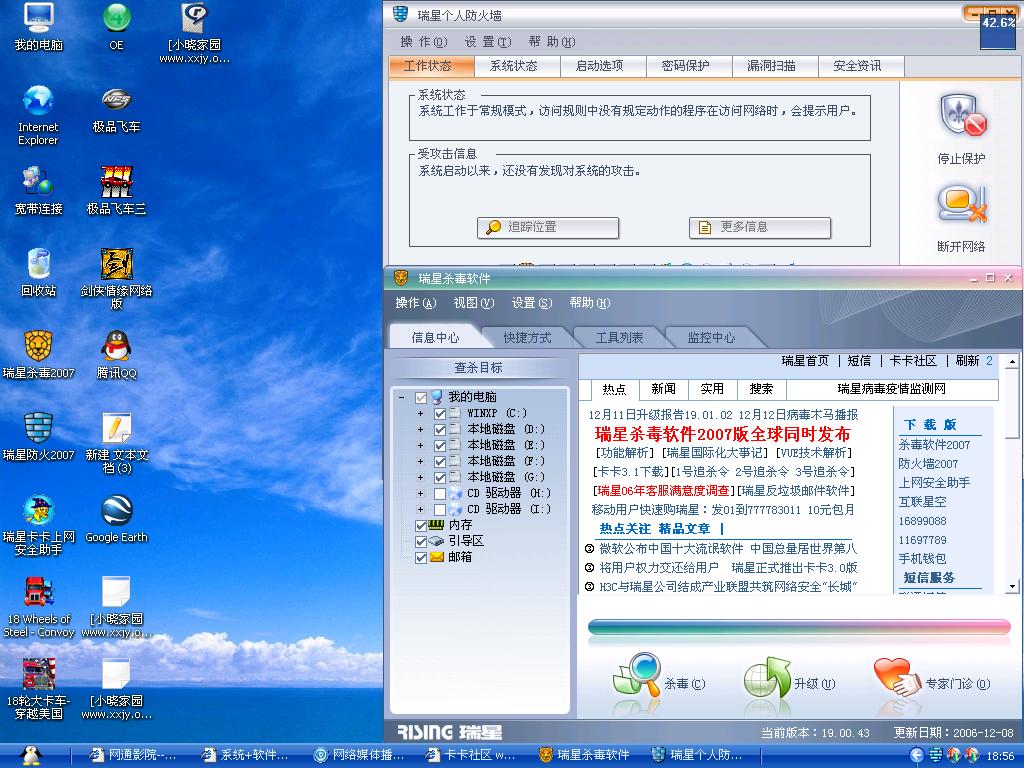The image size is (1024, 768).
Task: Click the system tray clock 18:56
Action: [1000, 756]
